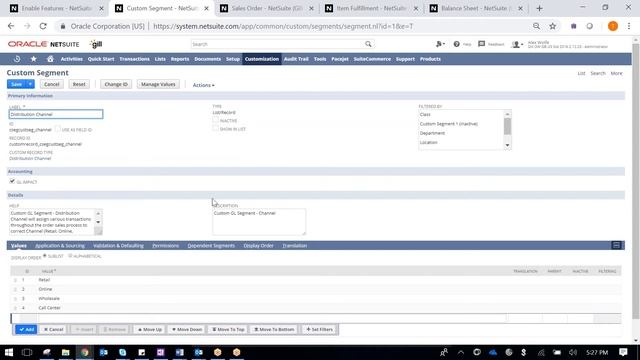Click the Oracle NetSuite logo
640x360 pixels.
[x=44, y=44]
